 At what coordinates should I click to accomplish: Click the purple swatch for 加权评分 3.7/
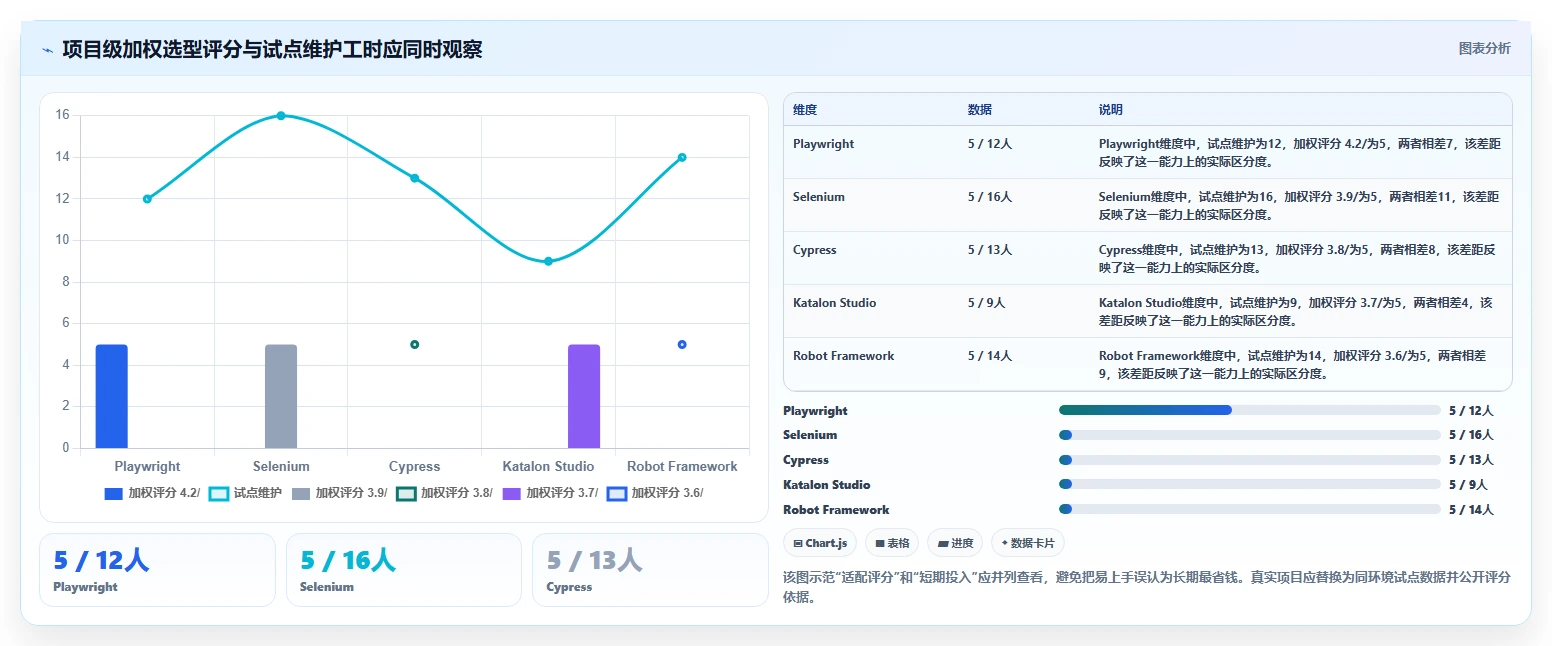tap(512, 493)
